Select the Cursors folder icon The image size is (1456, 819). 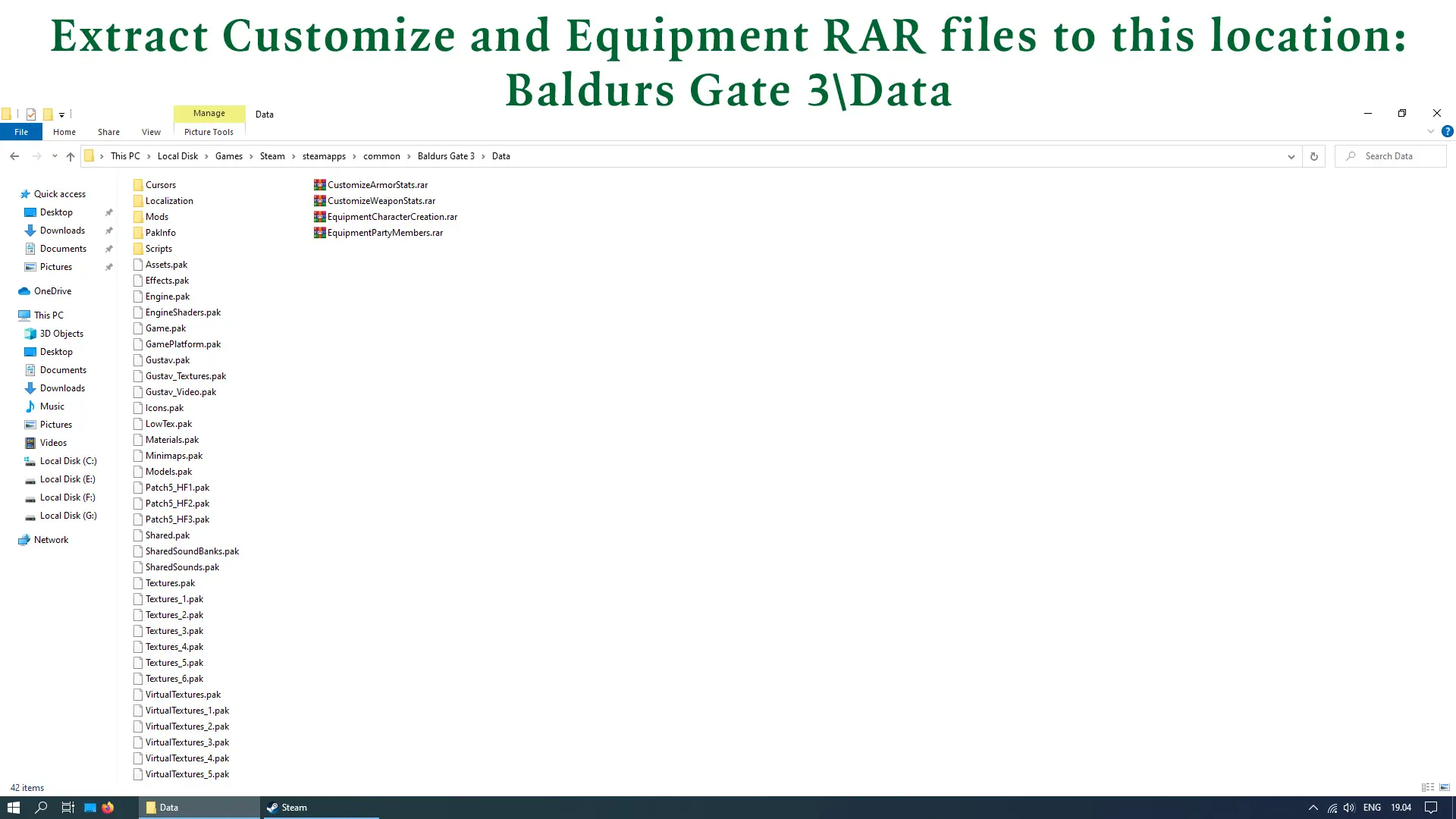pyautogui.click(x=138, y=185)
